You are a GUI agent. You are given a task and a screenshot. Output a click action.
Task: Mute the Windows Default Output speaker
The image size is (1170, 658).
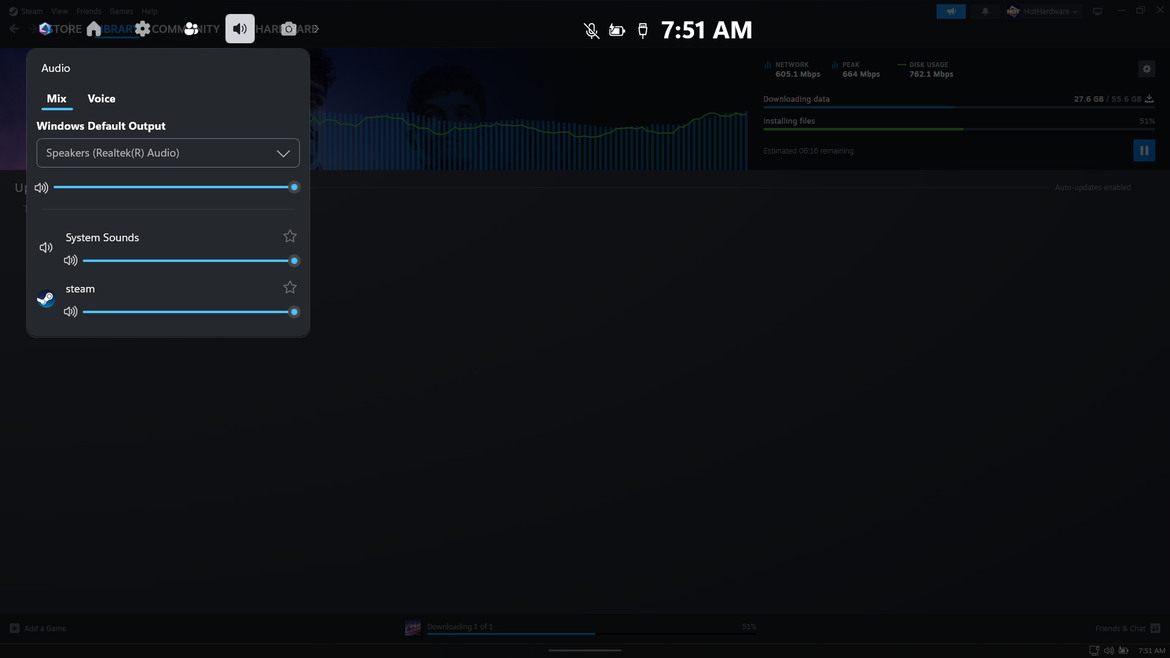(x=41, y=188)
